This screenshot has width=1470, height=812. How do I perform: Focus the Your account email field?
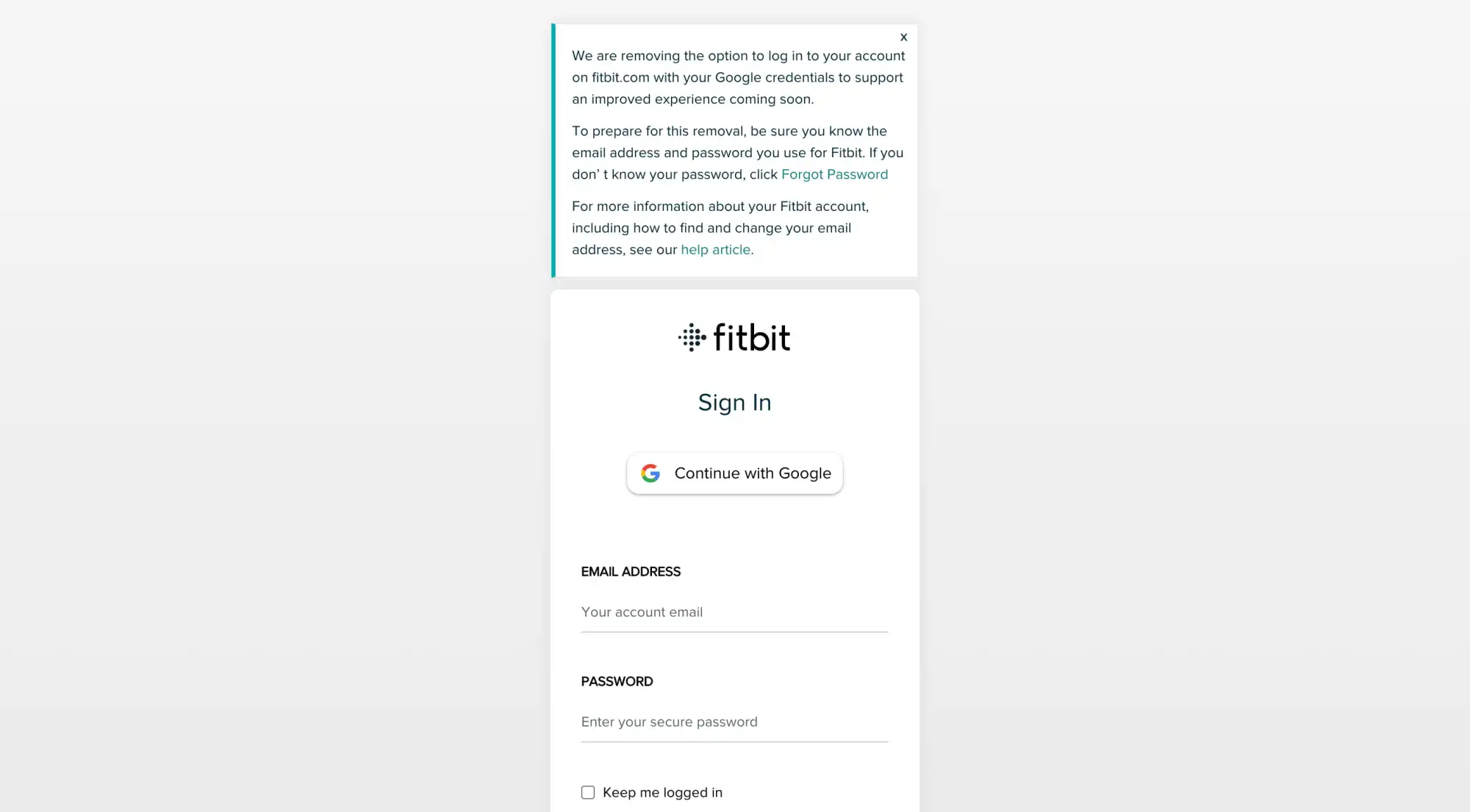[x=734, y=613]
